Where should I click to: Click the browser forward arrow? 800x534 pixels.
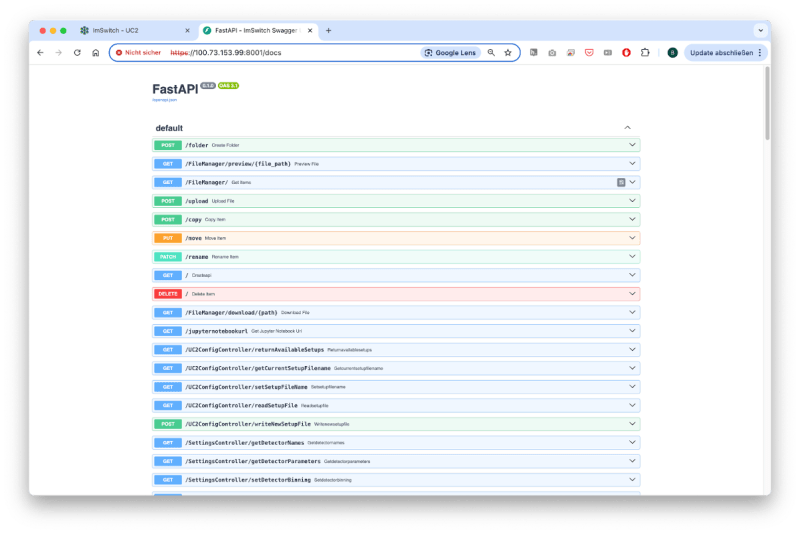[x=59, y=53]
